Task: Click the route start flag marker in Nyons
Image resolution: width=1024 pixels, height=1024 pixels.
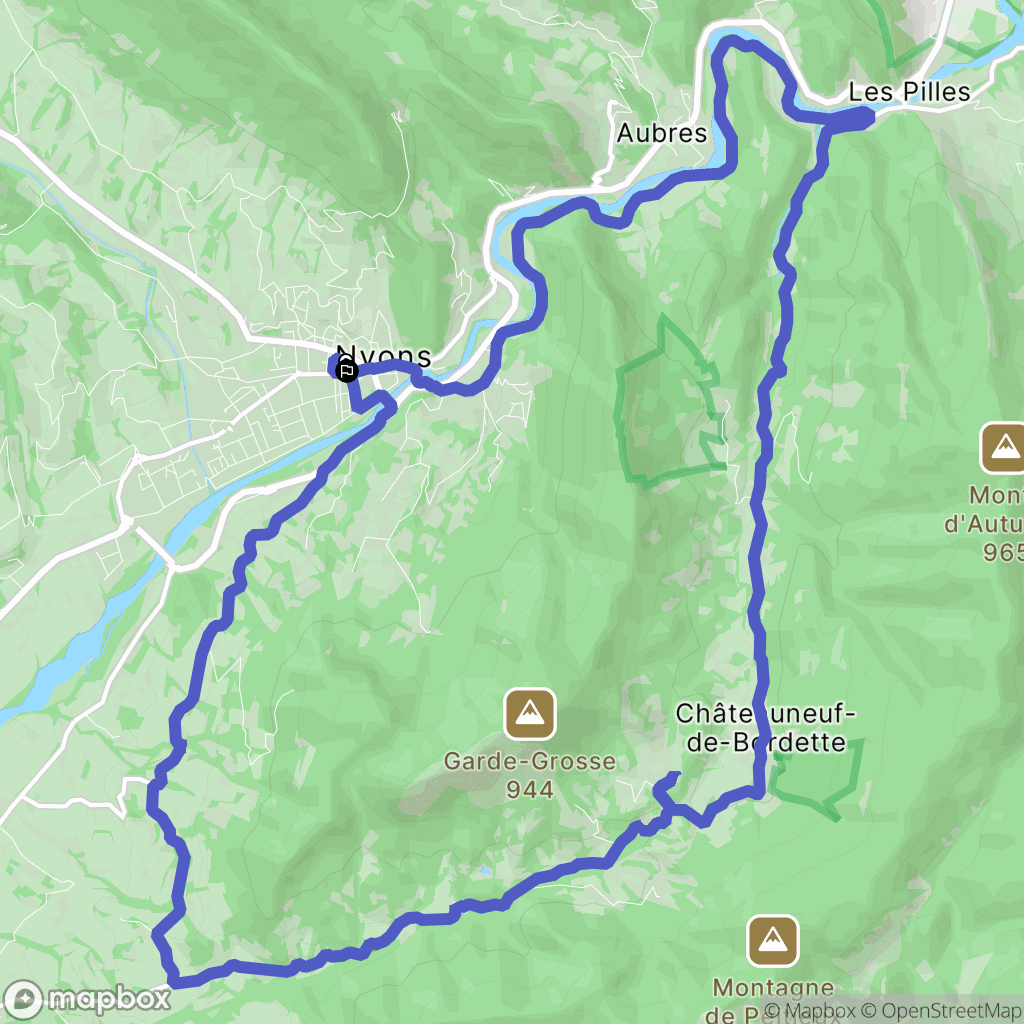Action: [x=346, y=371]
